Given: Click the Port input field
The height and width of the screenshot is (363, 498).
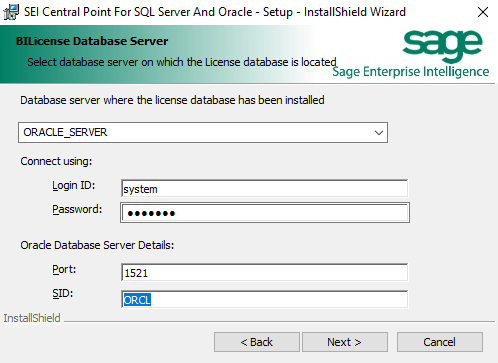Looking at the screenshot, I should pyautogui.click(x=265, y=273).
